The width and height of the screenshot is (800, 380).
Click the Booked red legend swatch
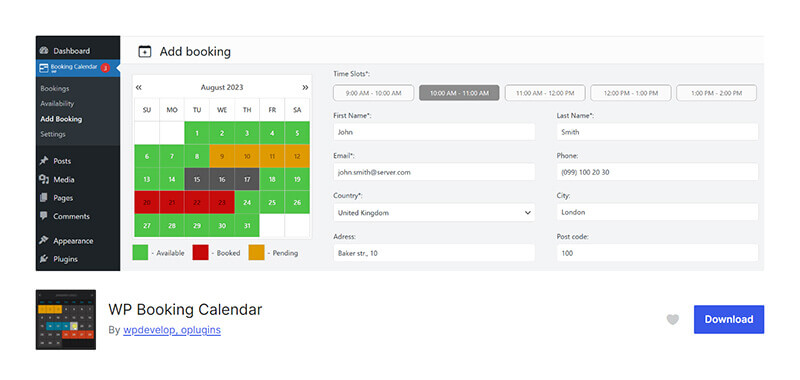201,252
